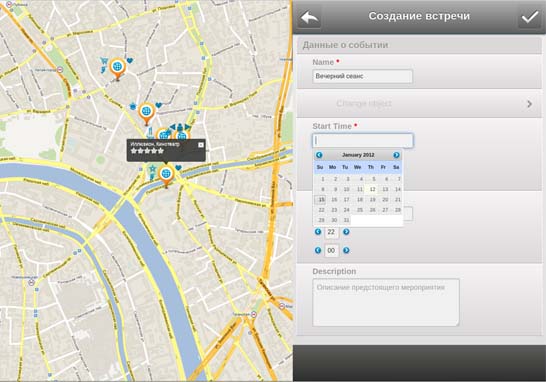Click heart icon beside topmost map pin
546x382 pixels.
pos(130,61)
